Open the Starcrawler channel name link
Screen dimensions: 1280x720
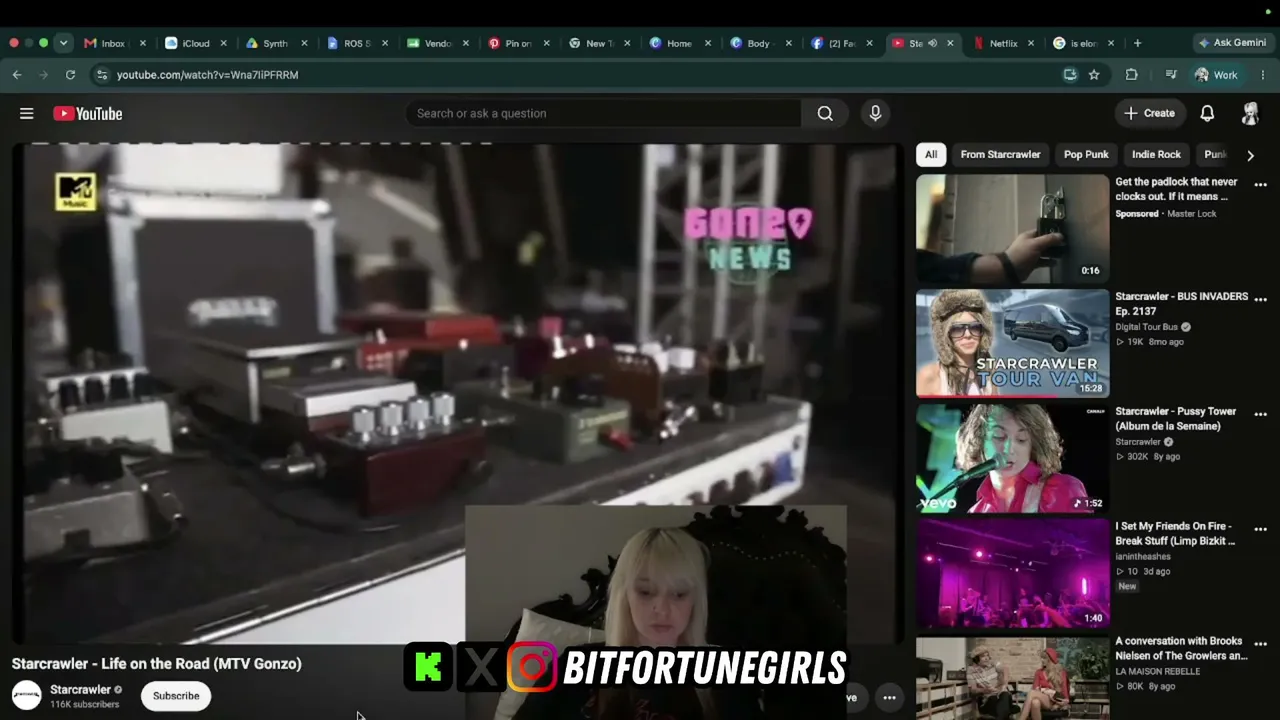pos(80,690)
